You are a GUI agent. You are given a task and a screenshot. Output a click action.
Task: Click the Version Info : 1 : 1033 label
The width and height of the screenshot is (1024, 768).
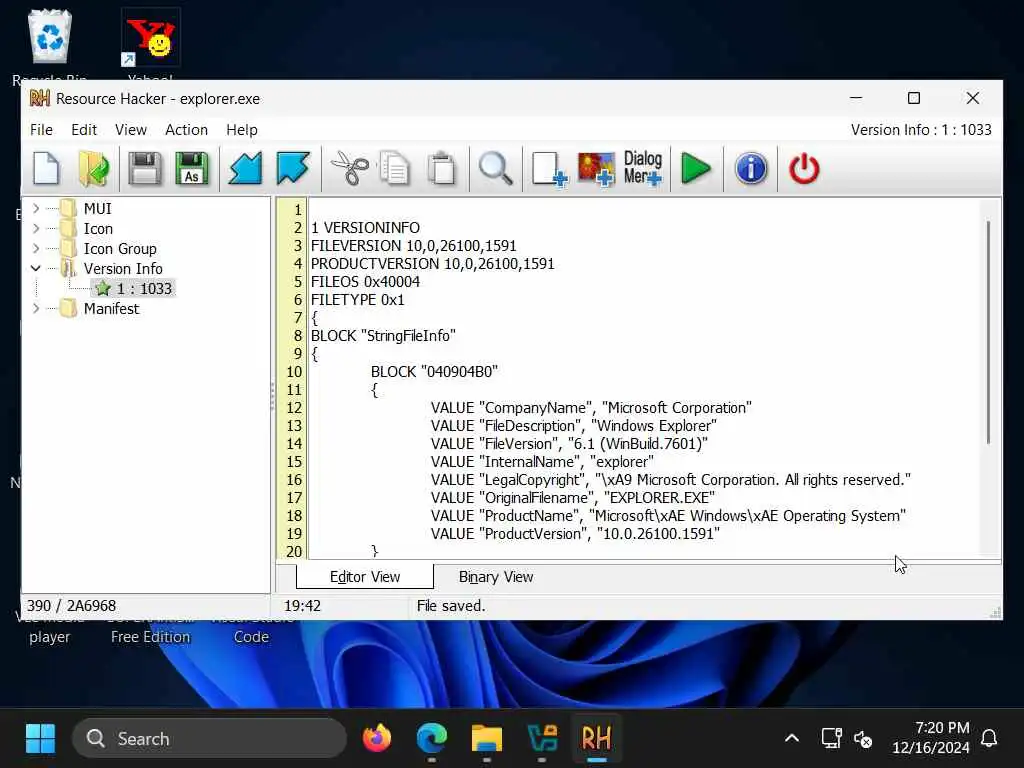coord(921,129)
